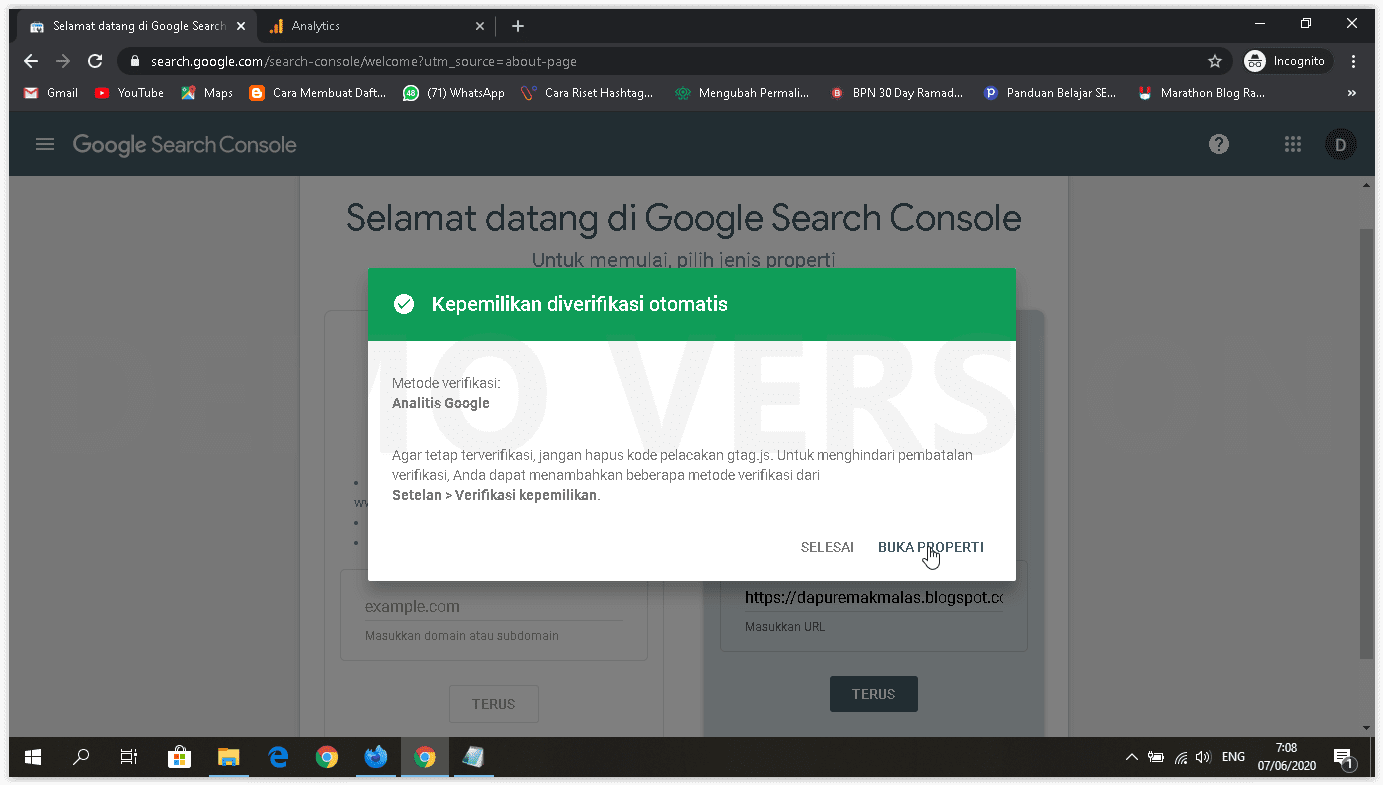Show hidden system tray icons
Image resolution: width=1383 pixels, height=785 pixels.
1131,757
